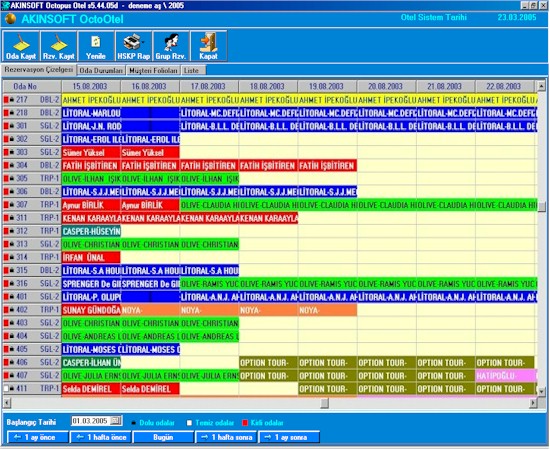Advance with 1 ay sonra button
The width and height of the screenshot is (550, 450).
[x=289, y=437]
